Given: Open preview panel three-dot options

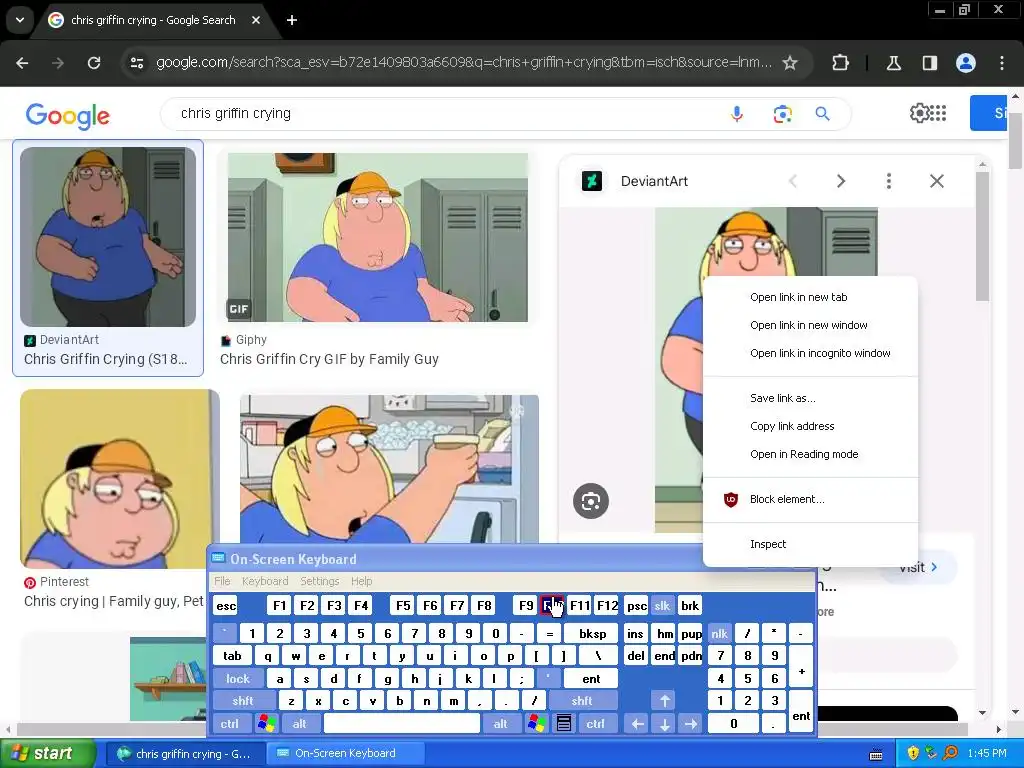Looking at the screenshot, I should point(889,181).
